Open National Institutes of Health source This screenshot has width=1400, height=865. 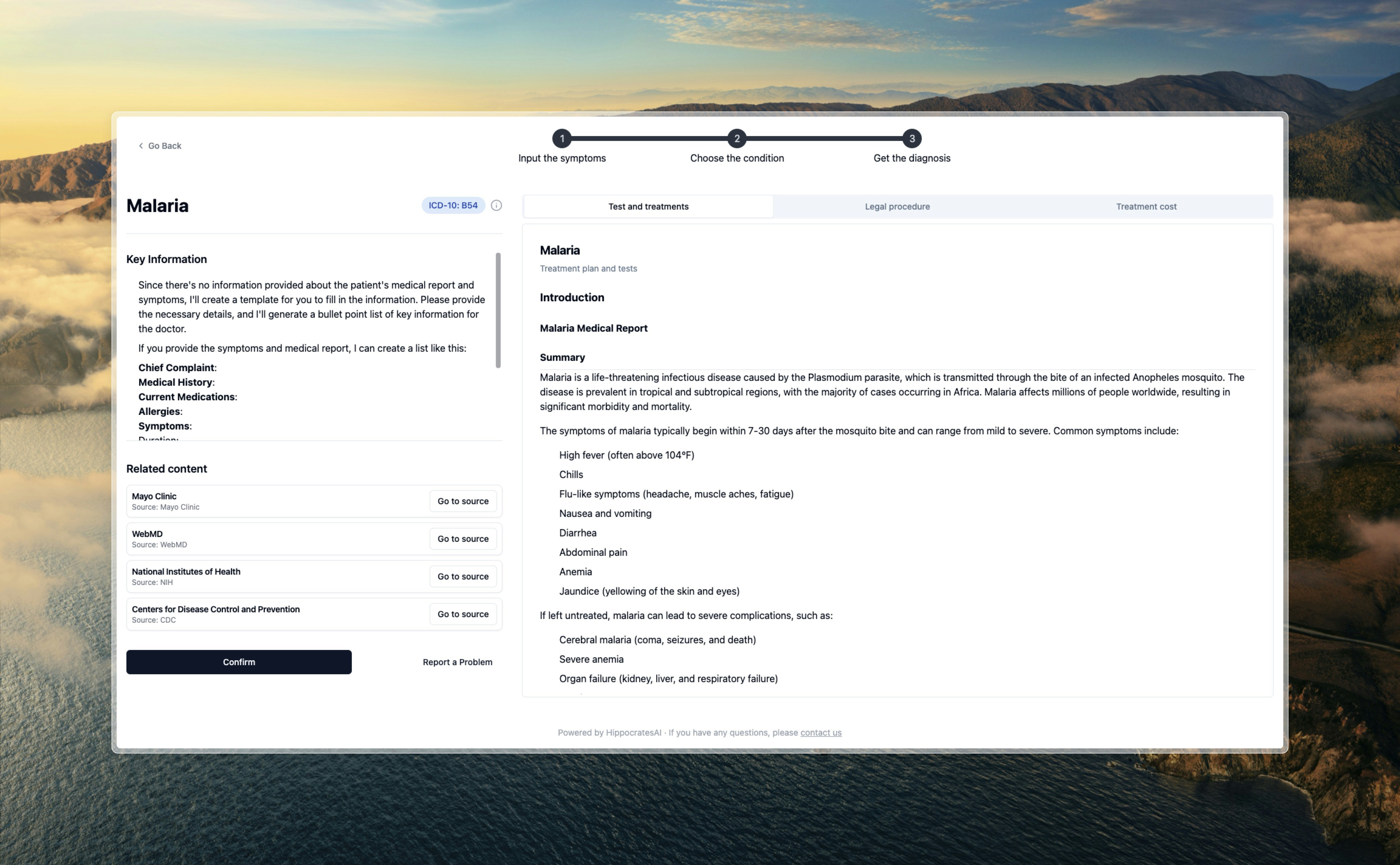point(462,577)
